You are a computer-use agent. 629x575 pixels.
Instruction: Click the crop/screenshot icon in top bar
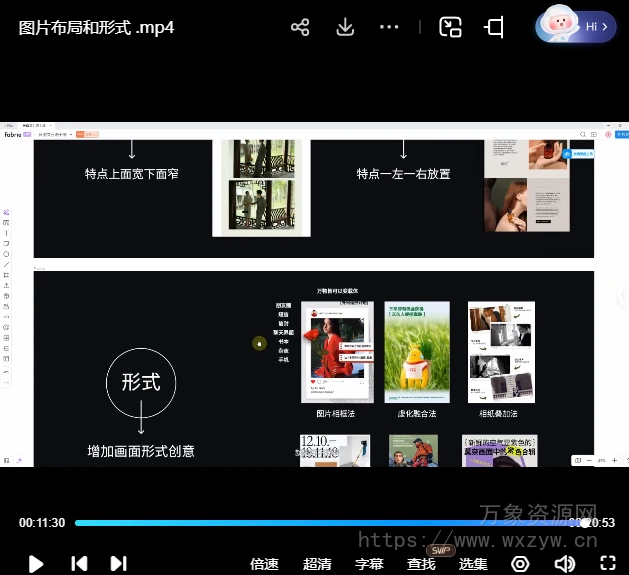495,27
